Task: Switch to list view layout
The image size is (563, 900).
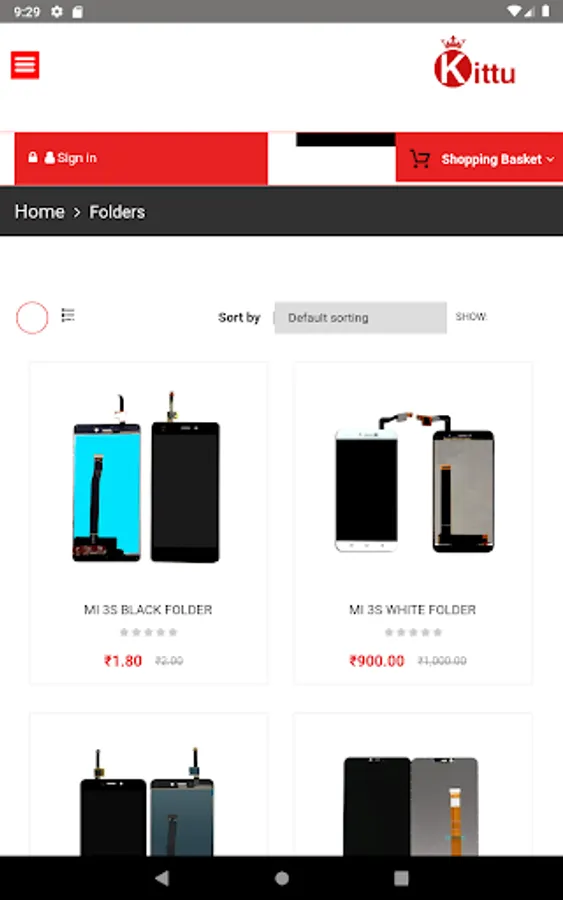Action: point(68,315)
